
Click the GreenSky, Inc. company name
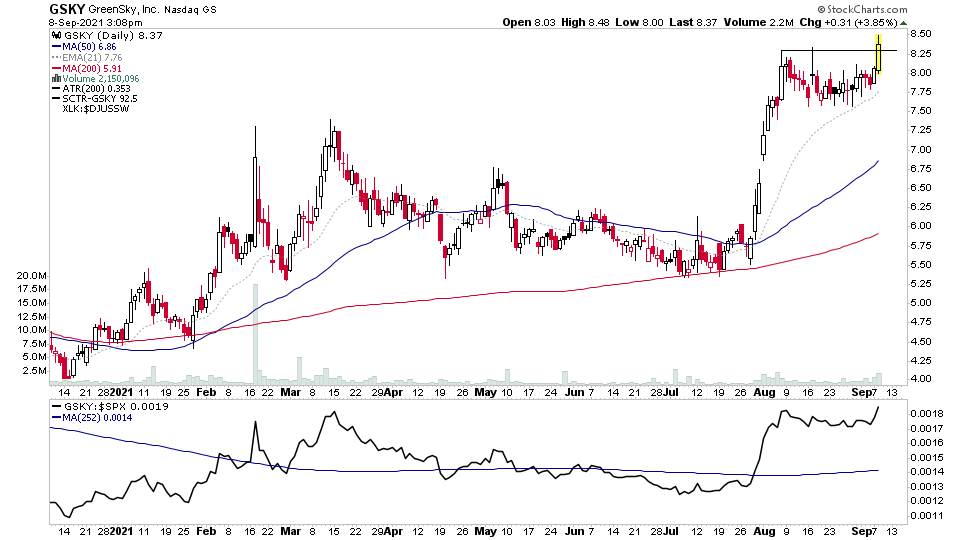pos(124,9)
